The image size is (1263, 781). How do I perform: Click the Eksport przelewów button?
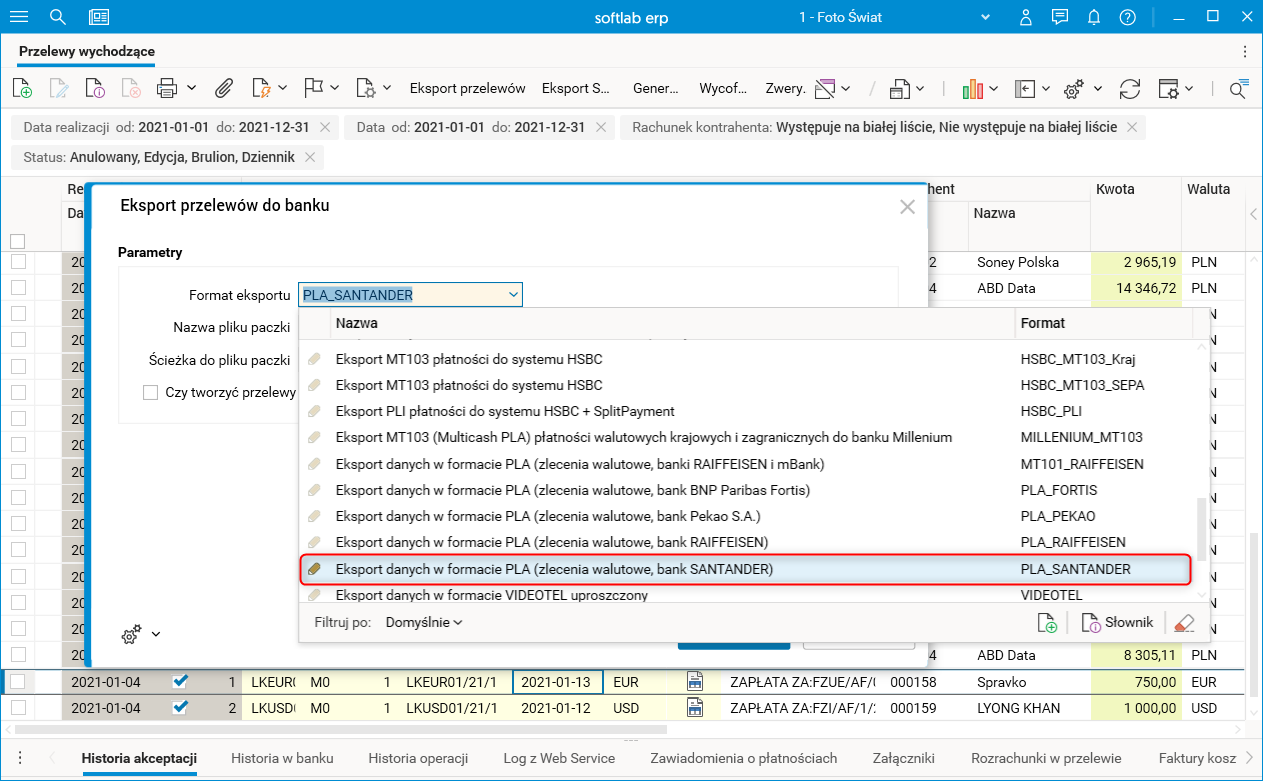coord(467,88)
